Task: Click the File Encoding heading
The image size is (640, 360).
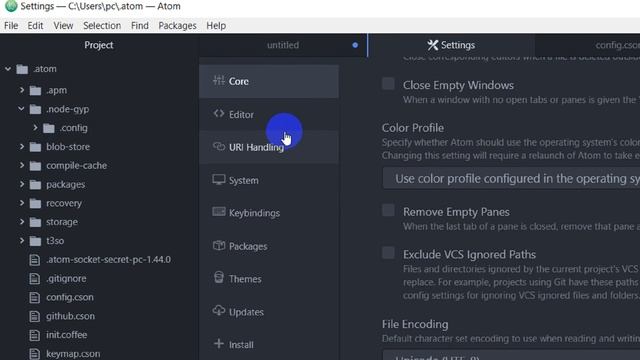Action: [415, 324]
